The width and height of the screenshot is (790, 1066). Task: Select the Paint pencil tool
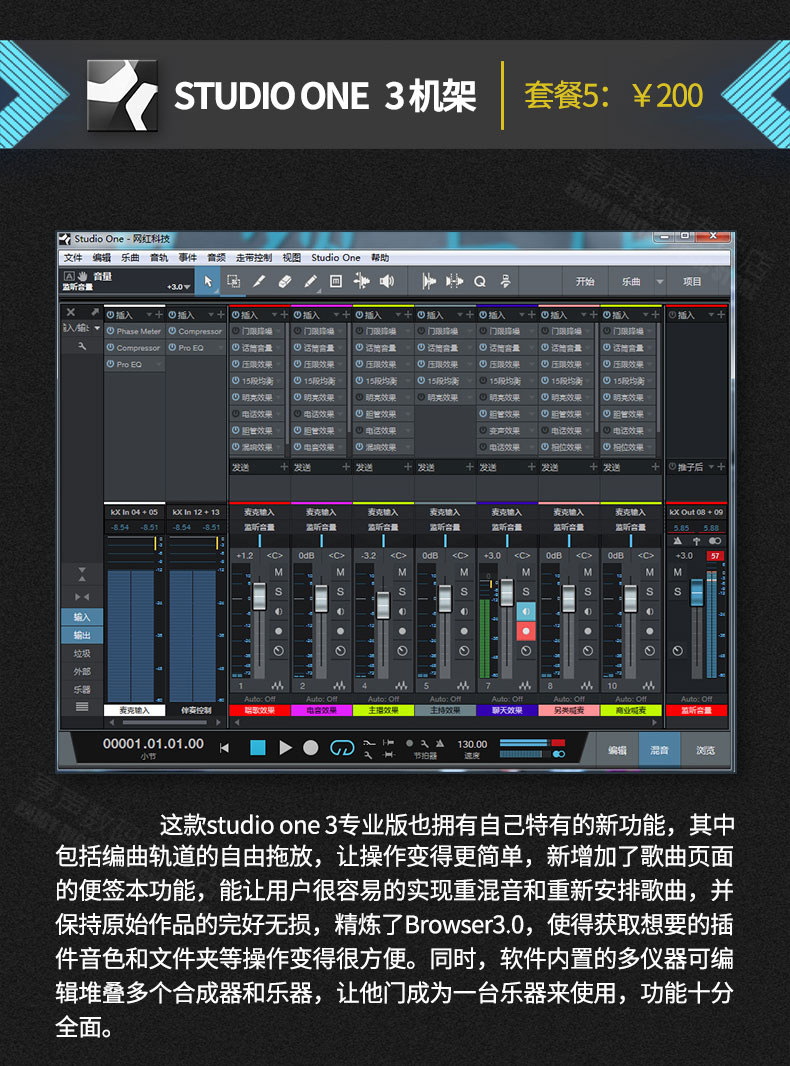click(310, 281)
